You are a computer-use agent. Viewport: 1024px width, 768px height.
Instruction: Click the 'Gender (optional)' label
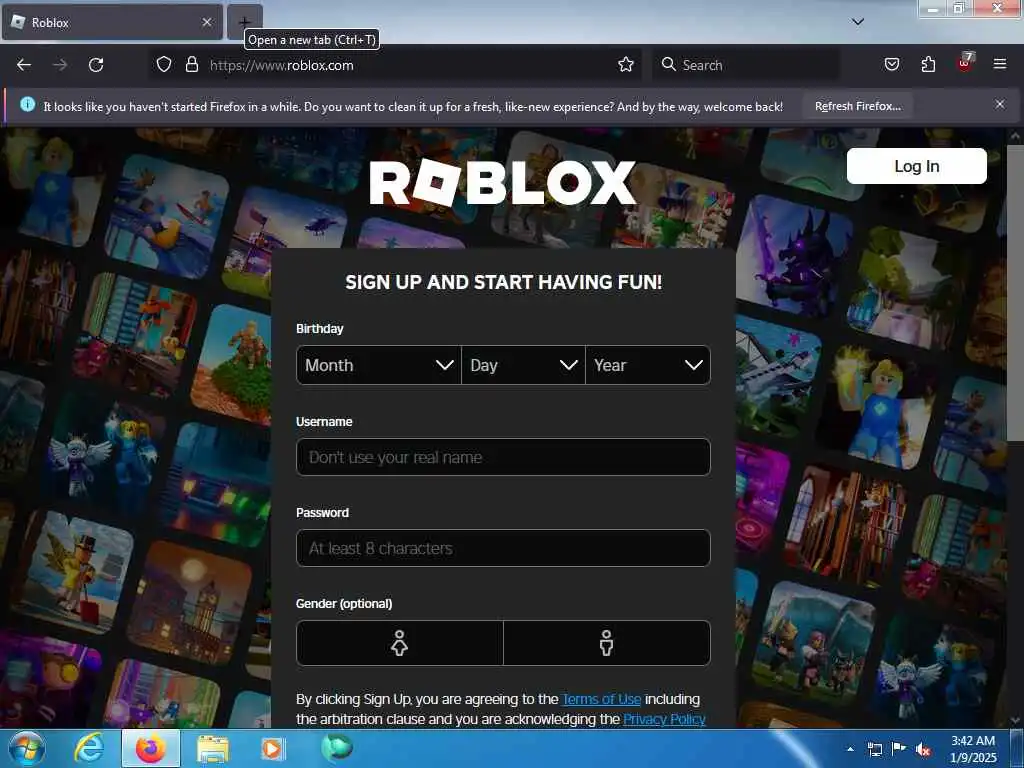tap(344, 603)
